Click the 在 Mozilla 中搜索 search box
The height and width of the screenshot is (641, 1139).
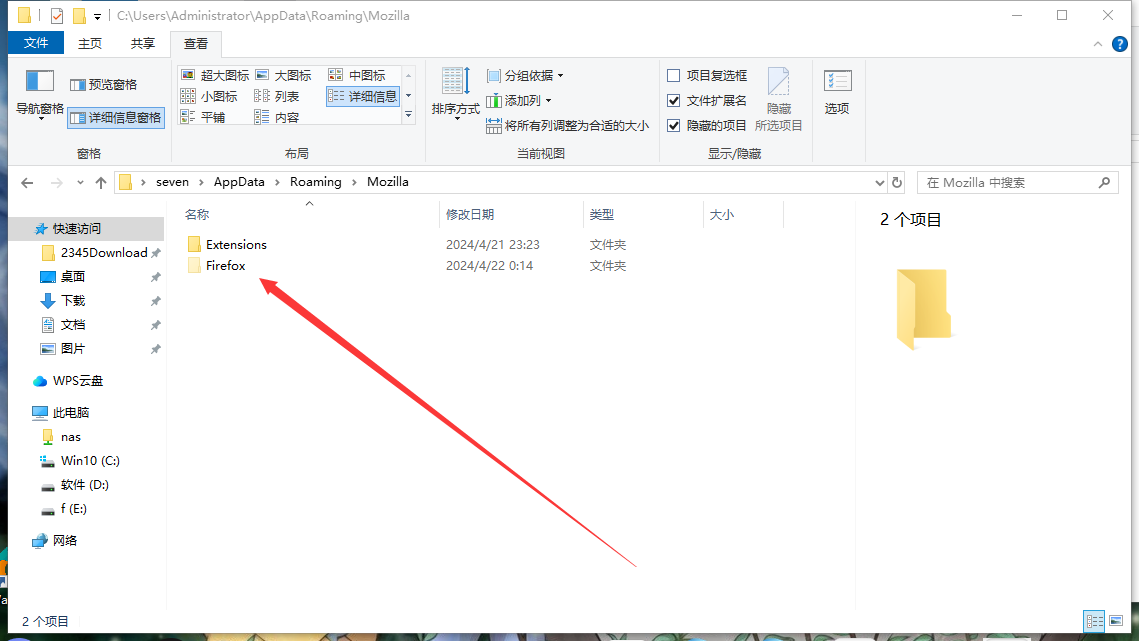pyautogui.click(x=1018, y=182)
